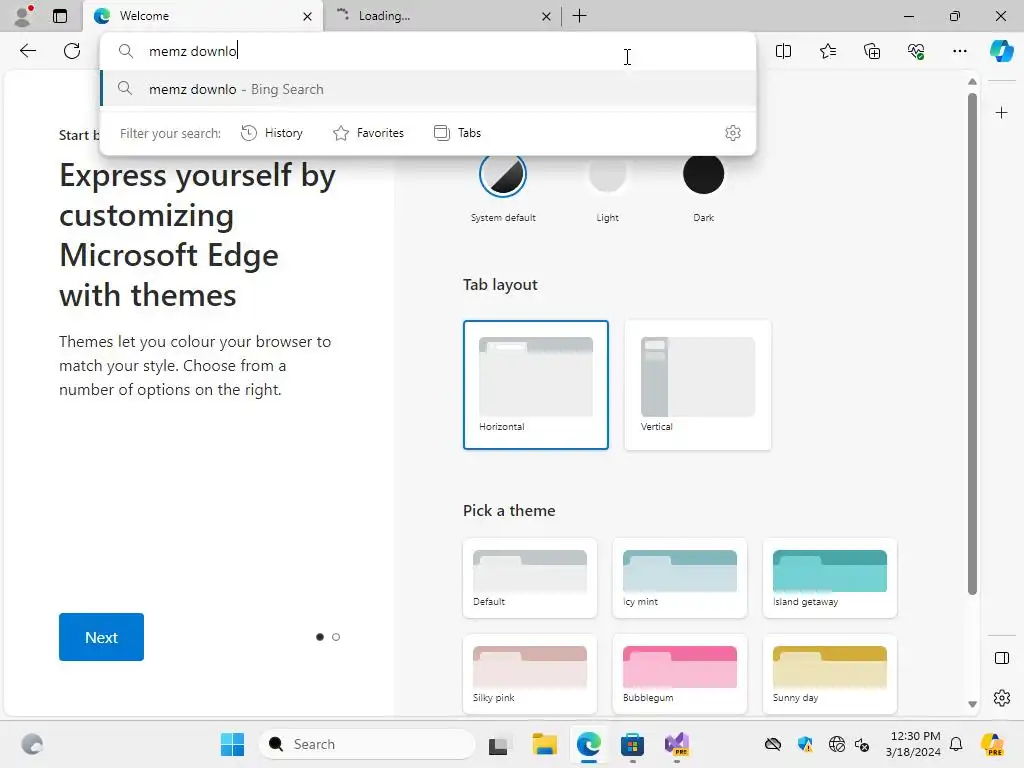This screenshot has width=1024, height=768.
Task: Open a new tab with plus button
Action: [579, 16]
